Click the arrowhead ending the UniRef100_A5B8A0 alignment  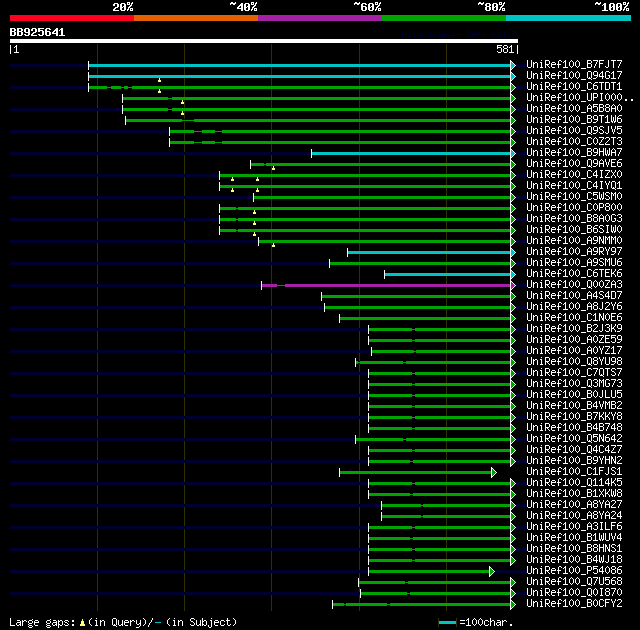(x=513, y=109)
